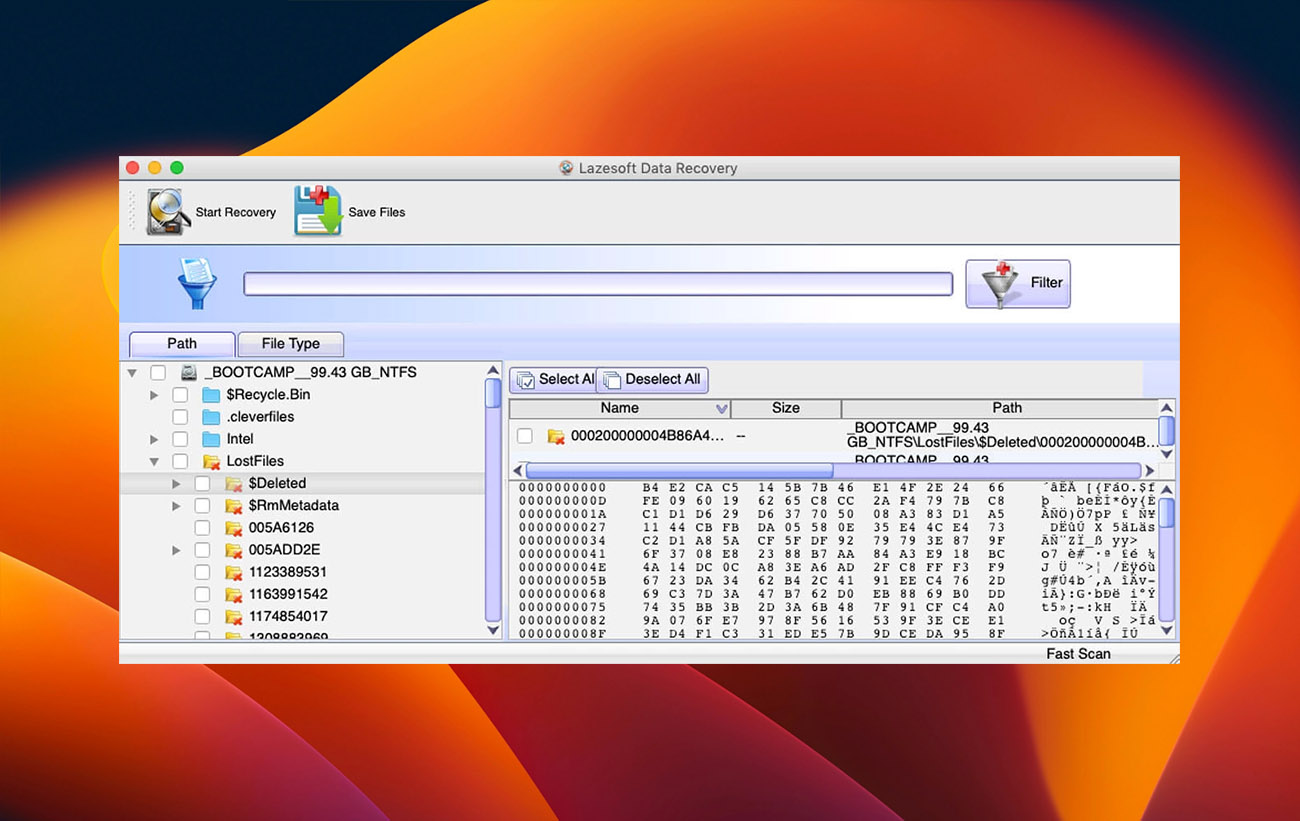Click the $RmMetadata folder icon
Screen dimensions: 1300x821
[233, 505]
